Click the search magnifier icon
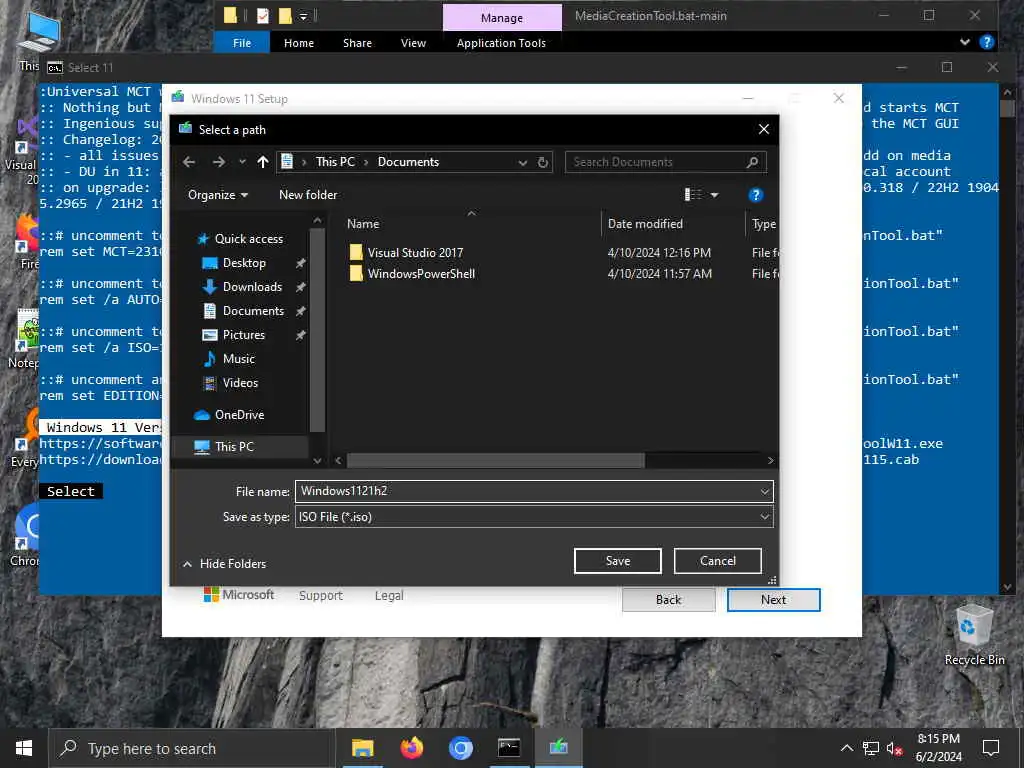This screenshot has width=1024, height=768. [752, 162]
